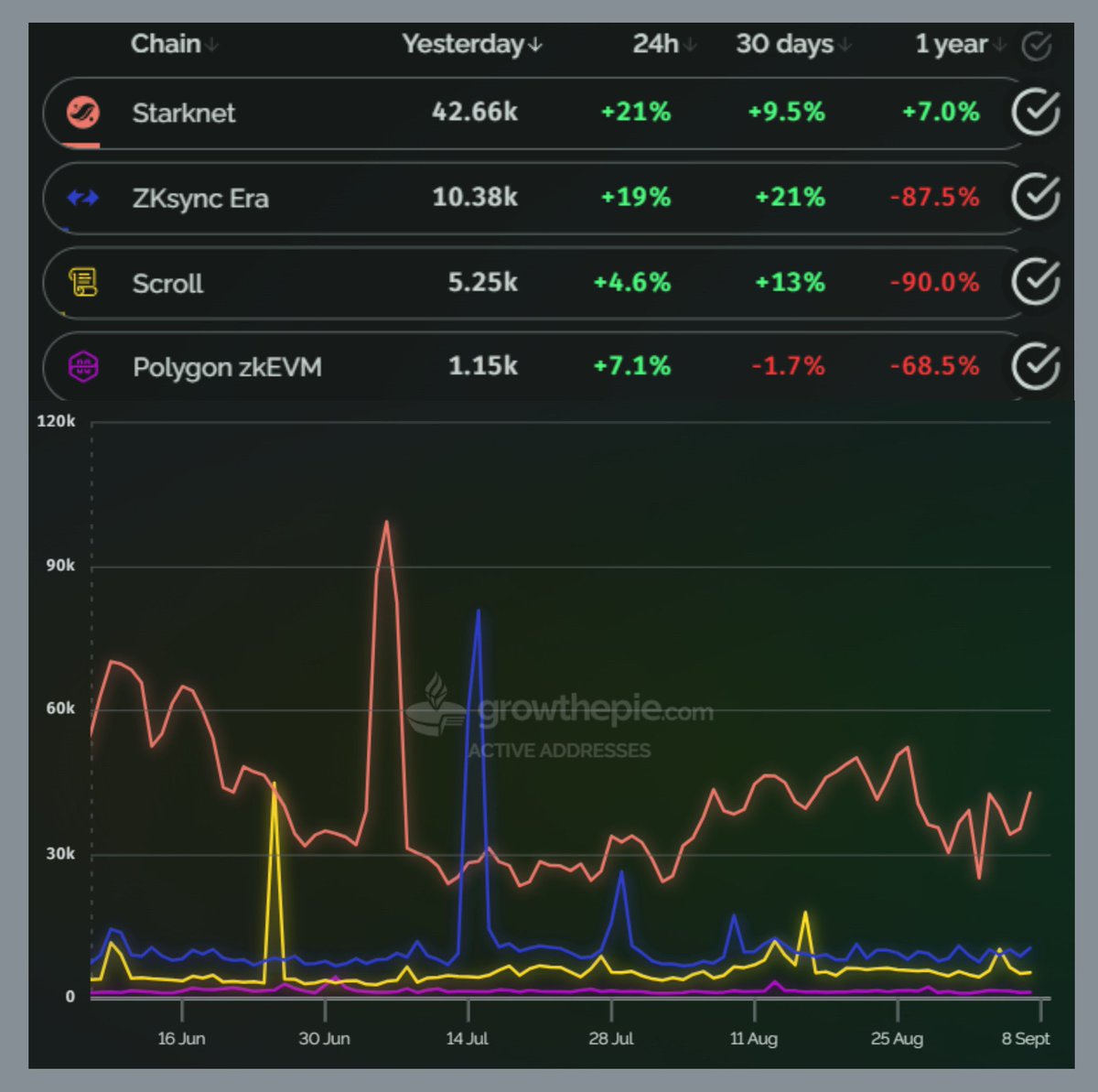This screenshot has width=1098, height=1092.
Task: Click the Starknet chain logo icon
Action: [x=83, y=113]
